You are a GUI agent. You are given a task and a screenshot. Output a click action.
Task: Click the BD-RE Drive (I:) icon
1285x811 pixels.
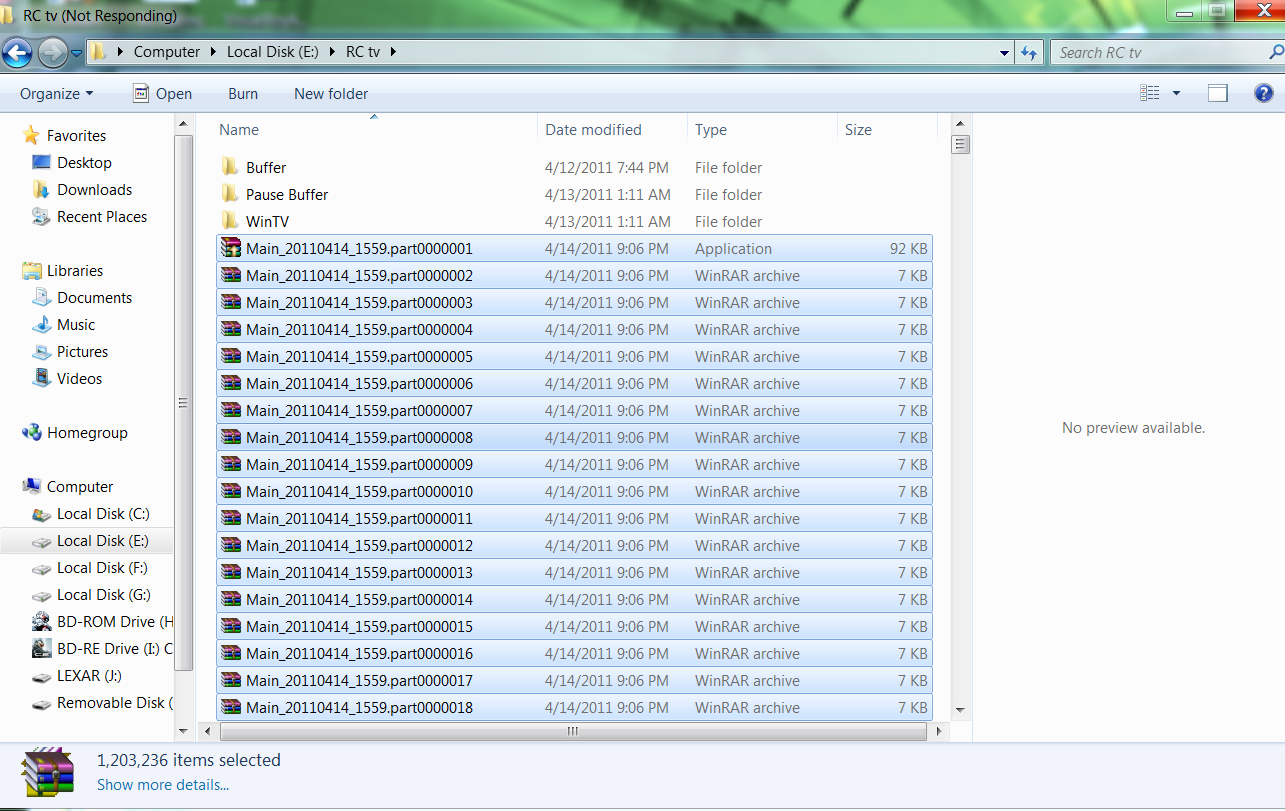(x=41, y=648)
